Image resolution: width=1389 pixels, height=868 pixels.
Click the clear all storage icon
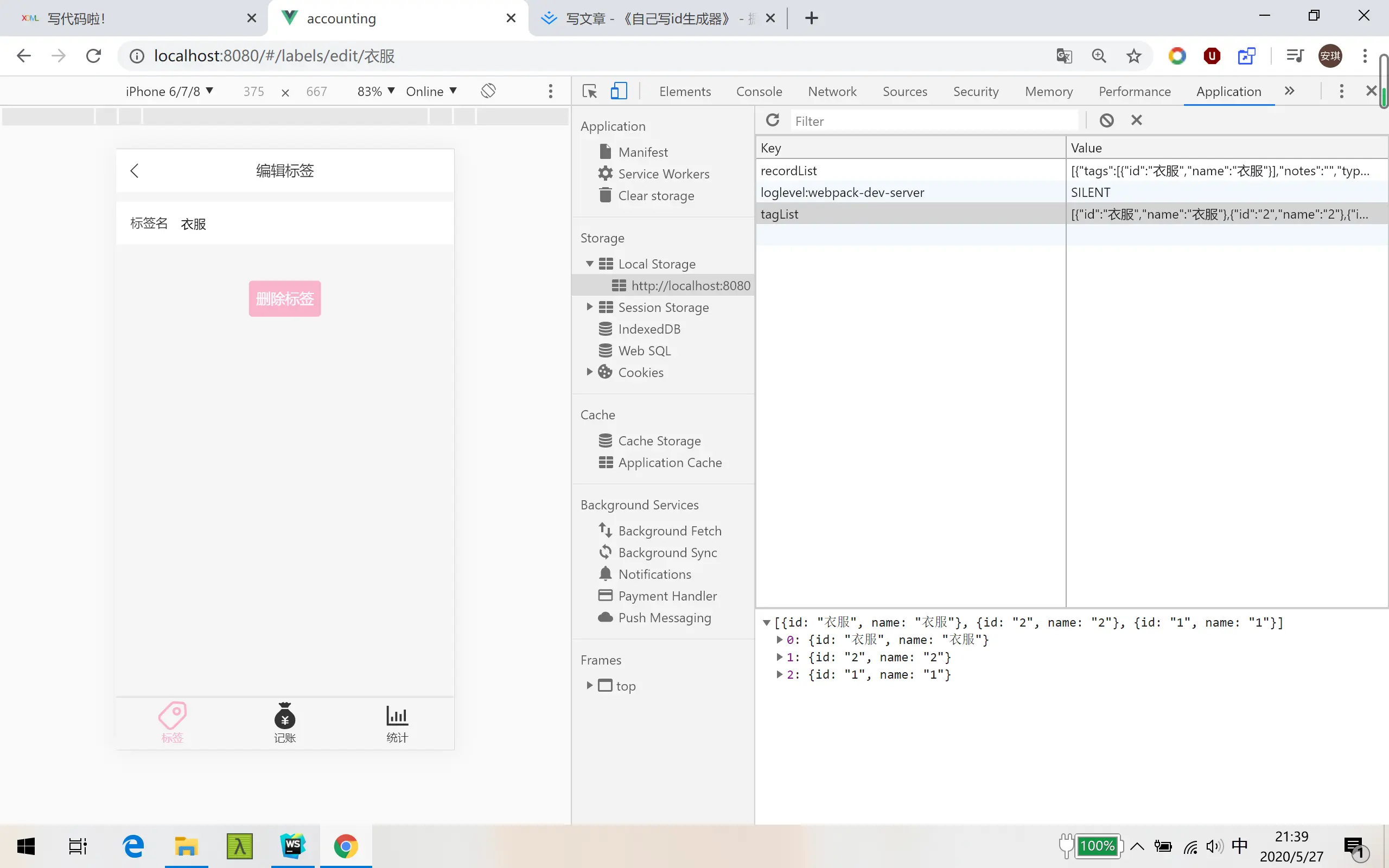(1106, 120)
